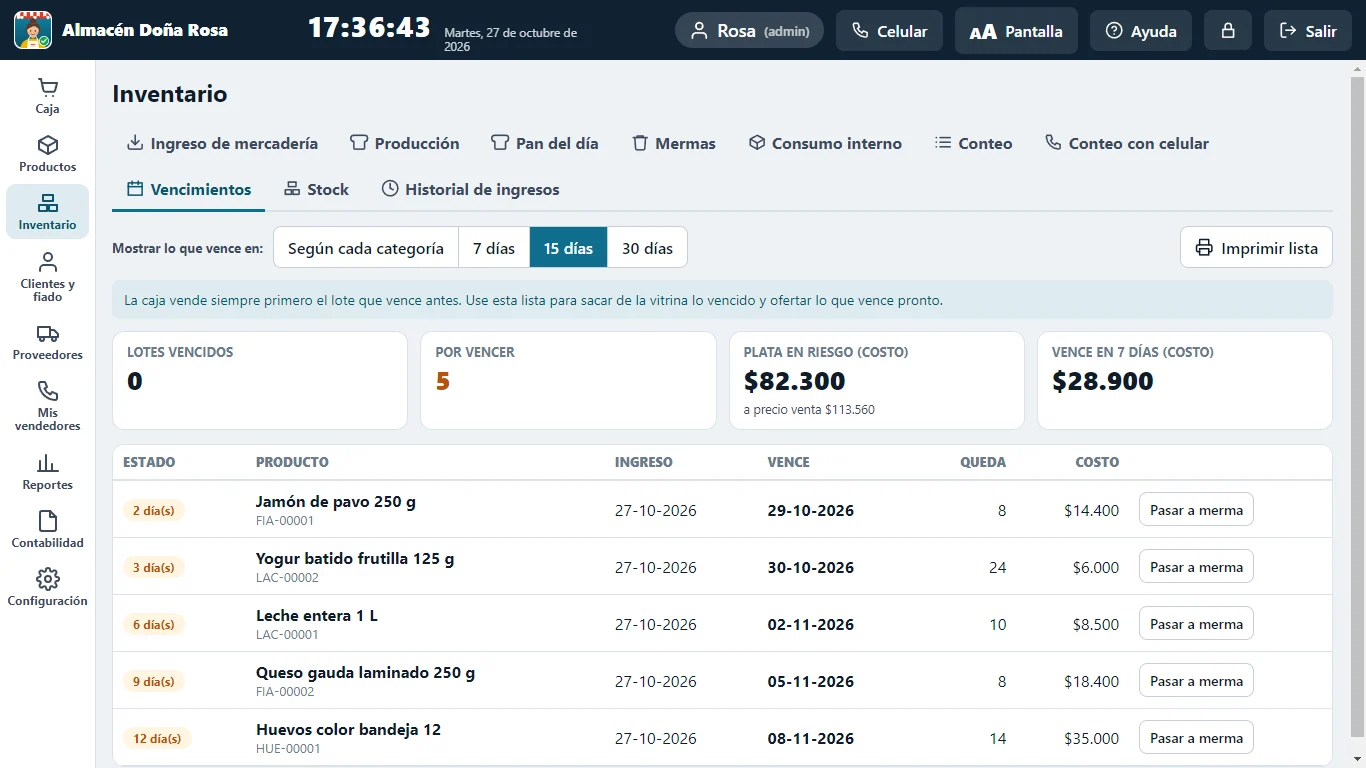Switch to Consumo interno tab
Screen dimensions: 1366x768
coord(825,143)
